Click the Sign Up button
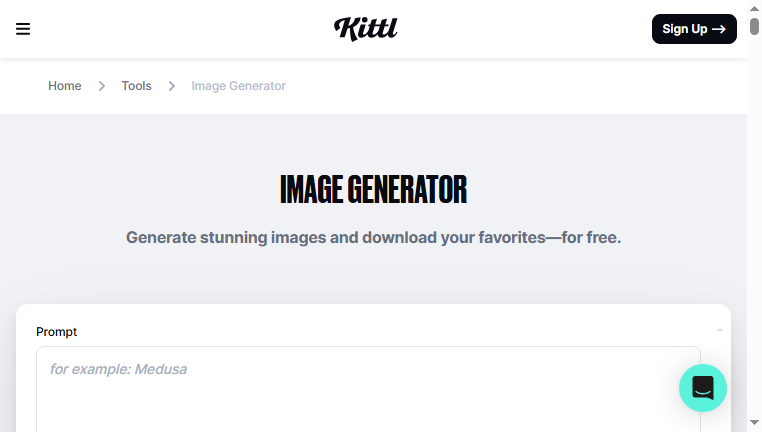The height and width of the screenshot is (432, 762). click(694, 29)
